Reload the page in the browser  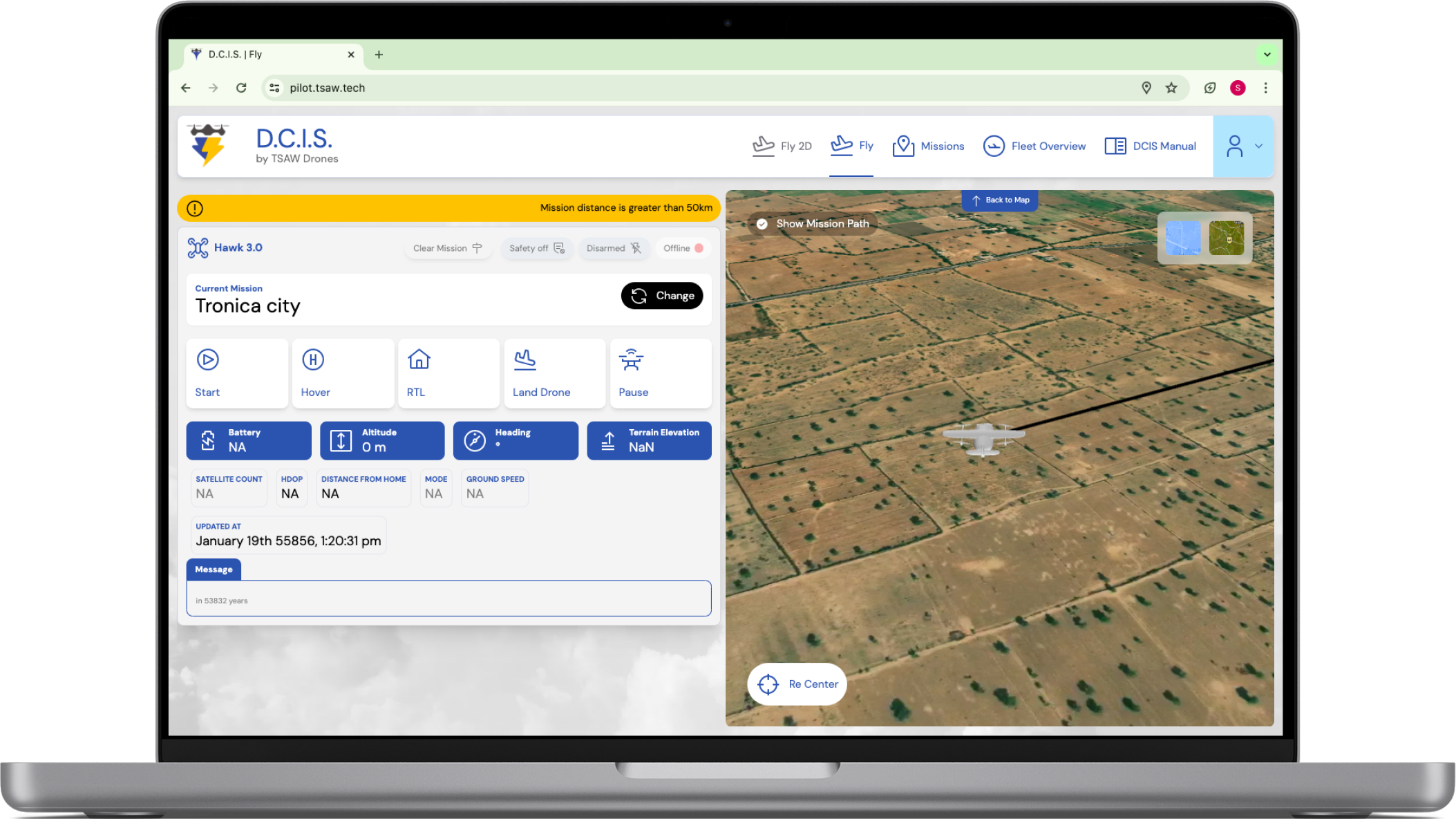pyautogui.click(x=241, y=88)
